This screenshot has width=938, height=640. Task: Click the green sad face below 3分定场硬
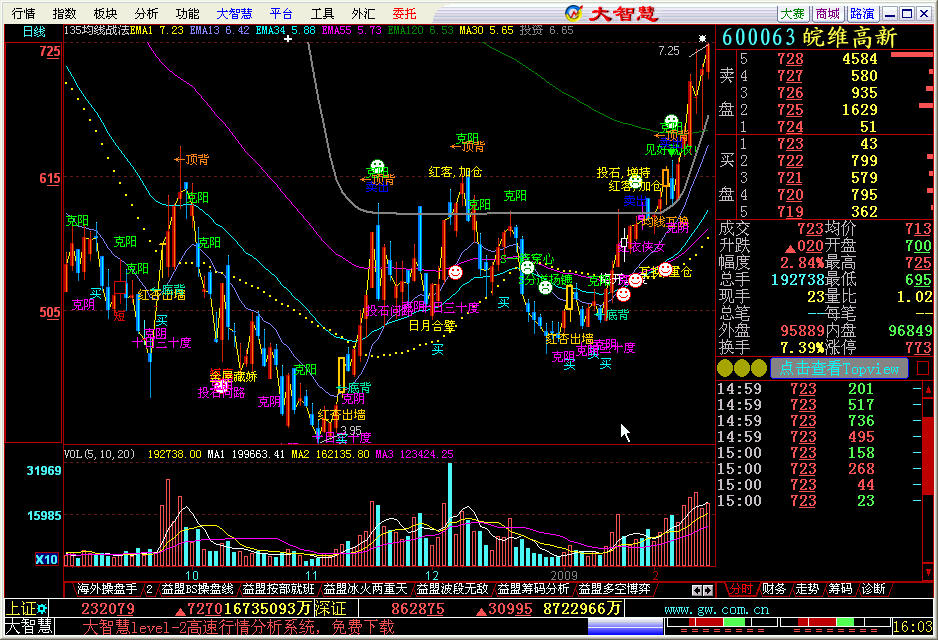(545, 287)
